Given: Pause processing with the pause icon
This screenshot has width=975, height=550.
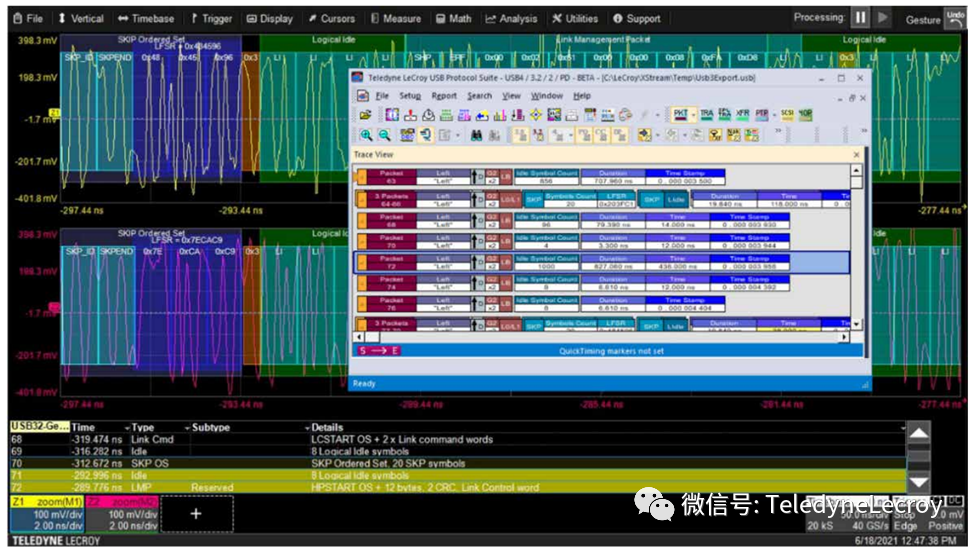Looking at the screenshot, I should click(860, 18).
